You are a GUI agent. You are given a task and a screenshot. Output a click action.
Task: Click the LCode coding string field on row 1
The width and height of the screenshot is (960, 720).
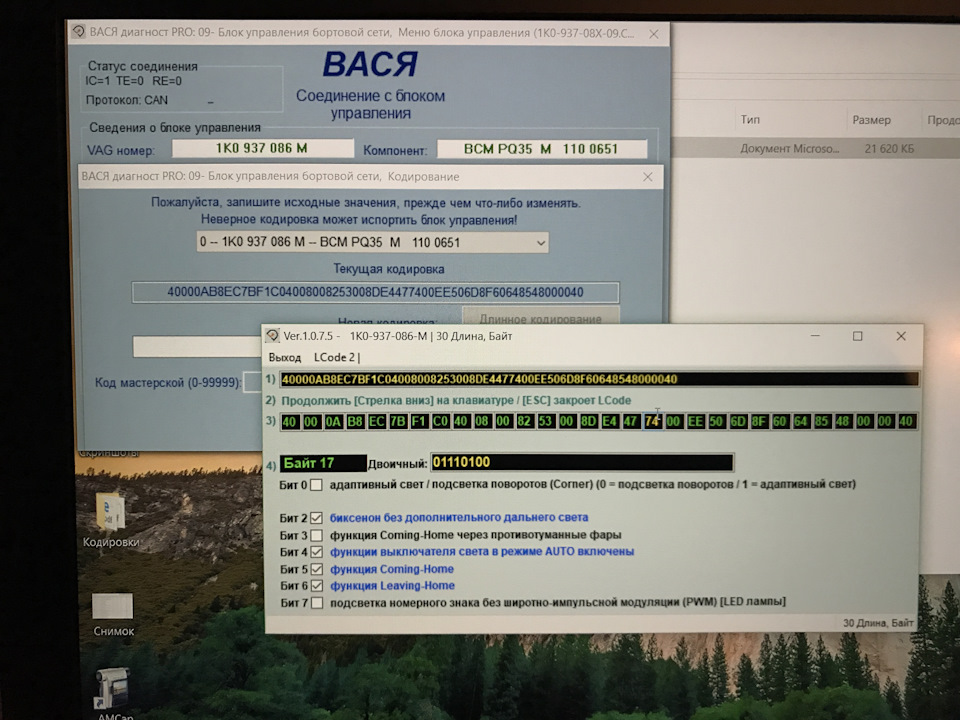click(x=599, y=379)
